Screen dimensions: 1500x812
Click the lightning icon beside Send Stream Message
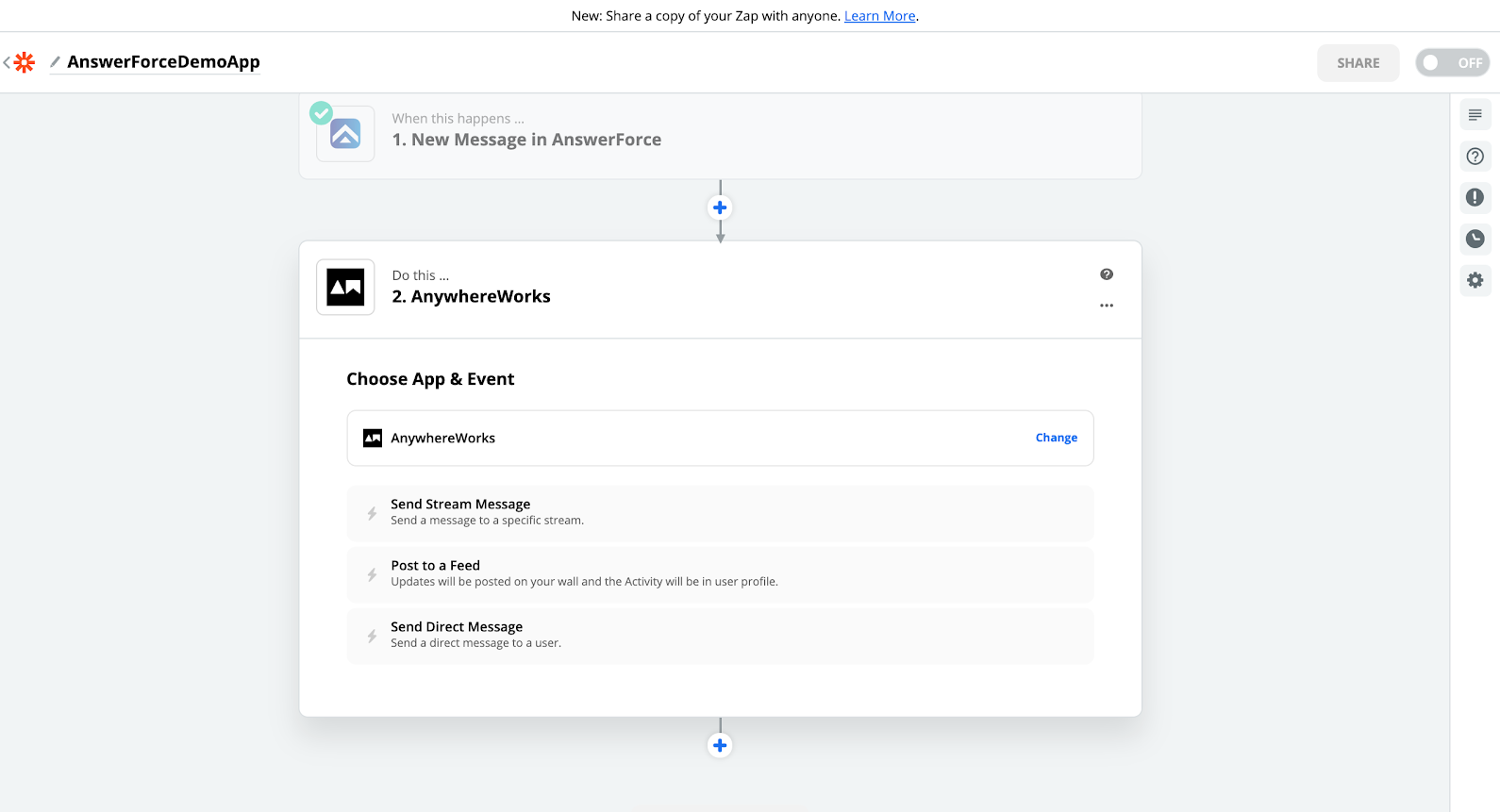pyautogui.click(x=372, y=514)
